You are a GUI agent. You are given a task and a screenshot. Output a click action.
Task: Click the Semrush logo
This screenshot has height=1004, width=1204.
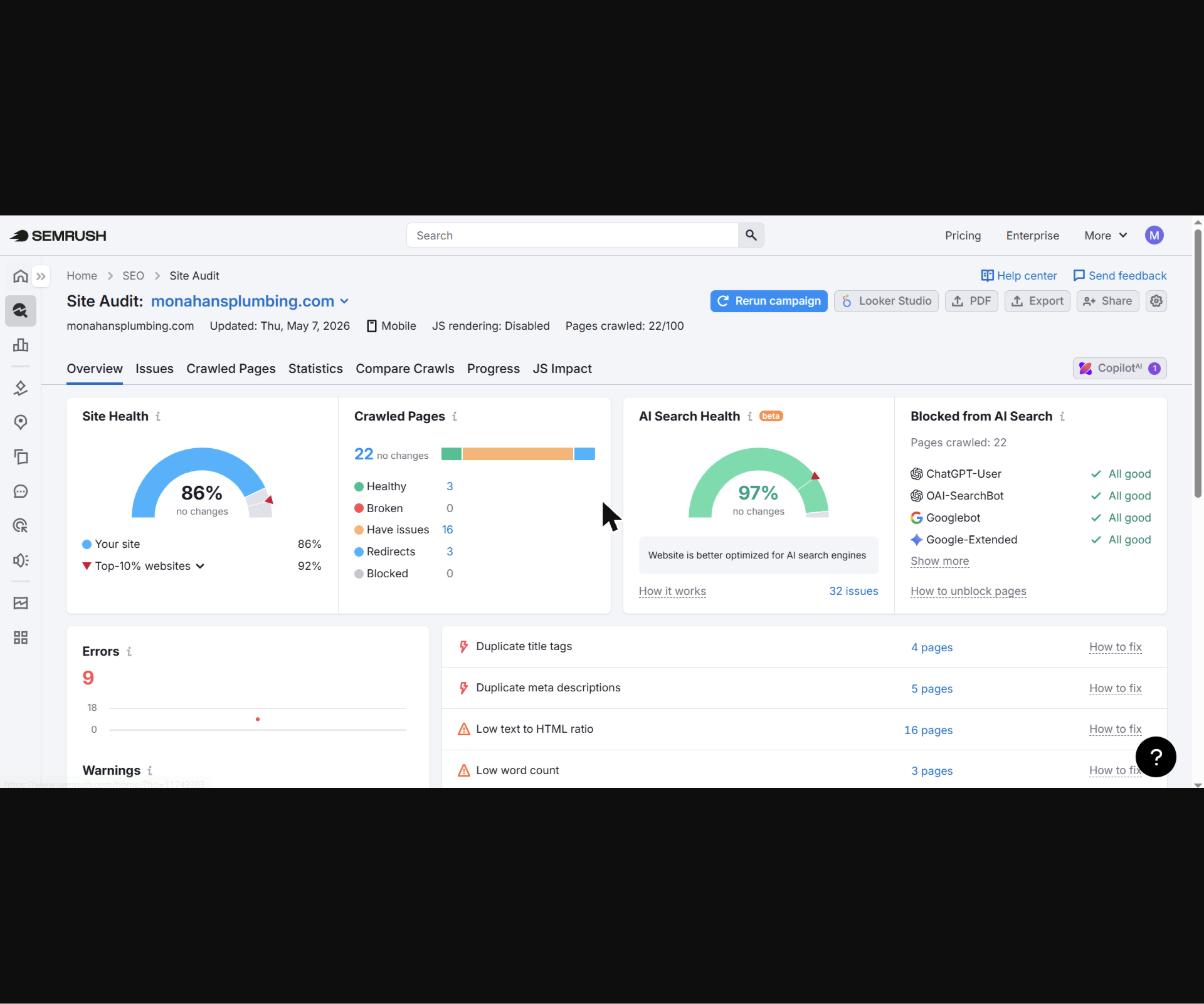click(58, 236)
